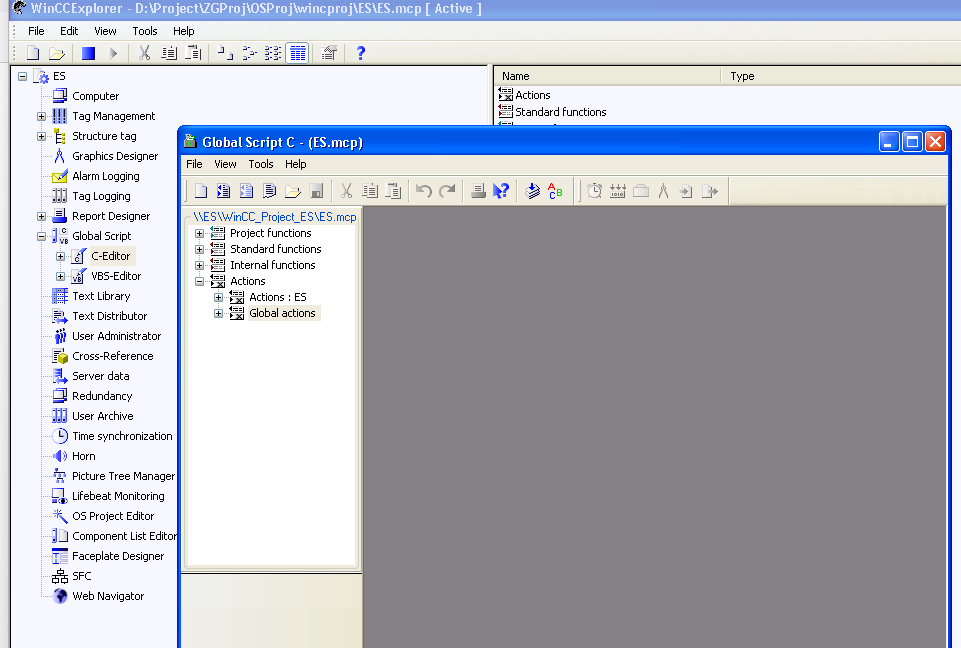Viewport: 961px width, 648px height.
Task: Click blue Deactivate runtime square in WinCCExplorer
Action: coord(88,53)
